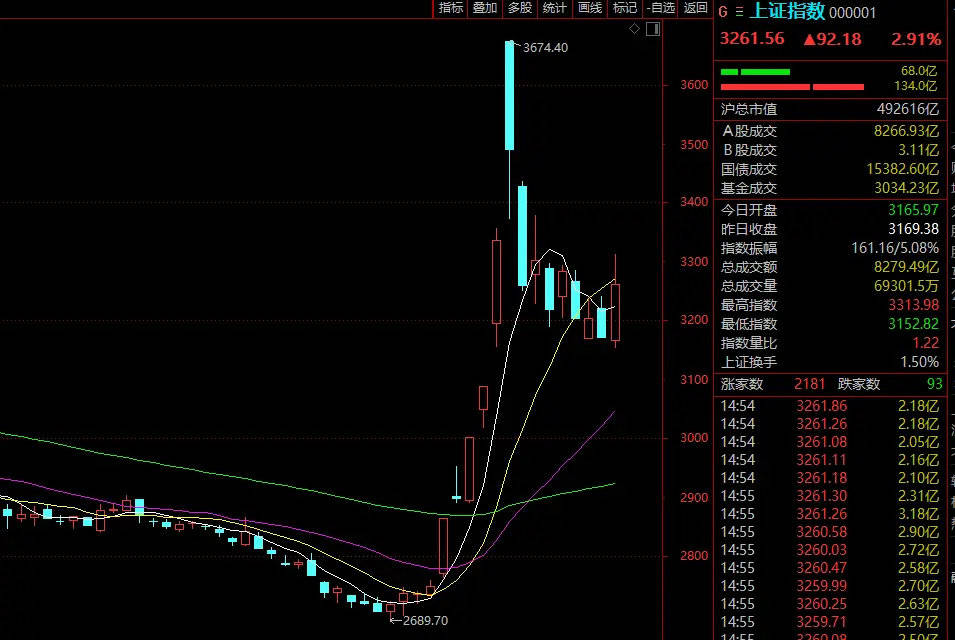The height and width of the screenshot is (640, 955).
Task: Open the 自选 watchlist menu
Action: click(x=659, y=8)
